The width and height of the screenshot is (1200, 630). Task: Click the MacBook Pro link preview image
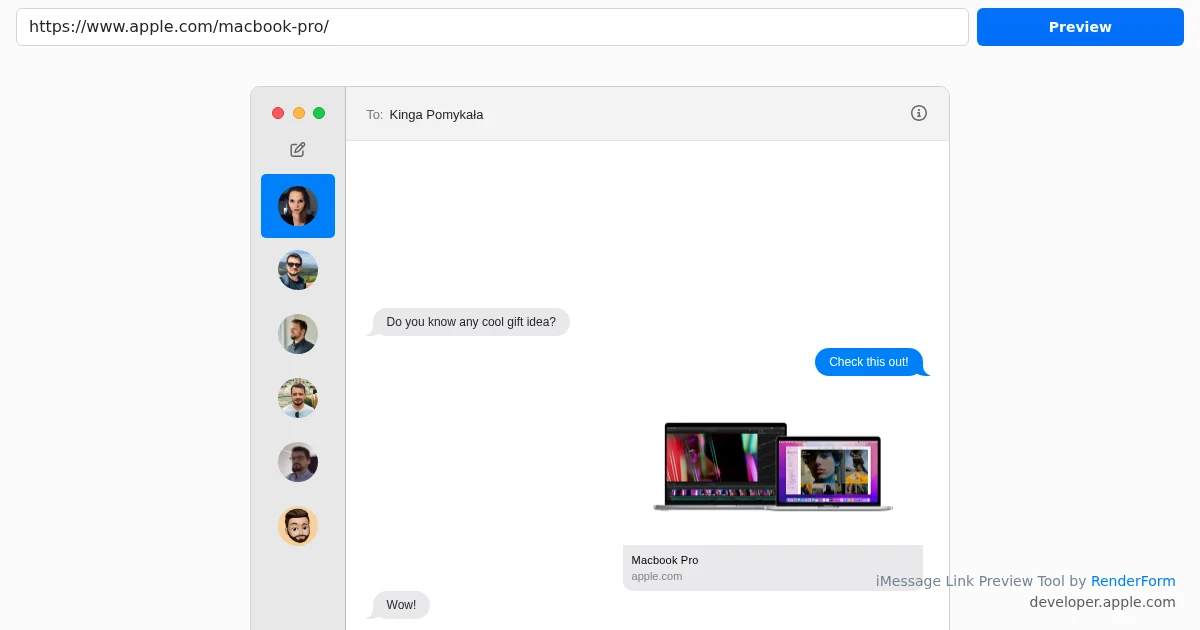pos(773,466)
